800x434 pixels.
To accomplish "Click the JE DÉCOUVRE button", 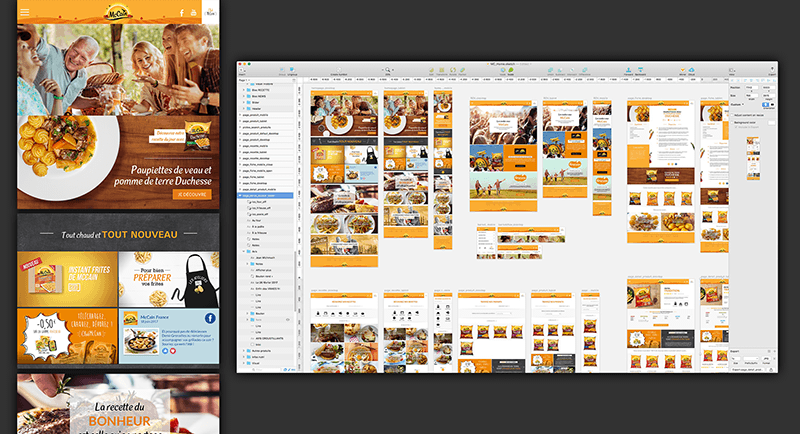I will pyautogui.click(x=192, y=194).
